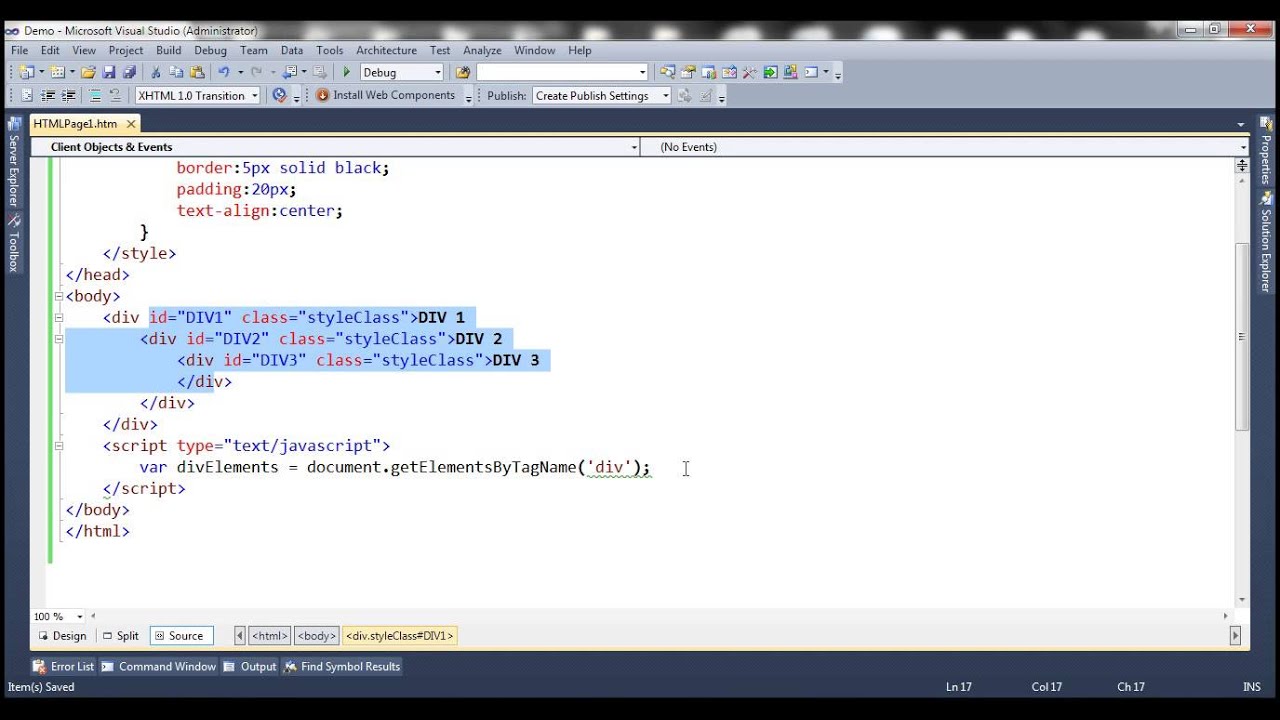
Task: Open the Command Window panel tab
Action: (158, 667)
